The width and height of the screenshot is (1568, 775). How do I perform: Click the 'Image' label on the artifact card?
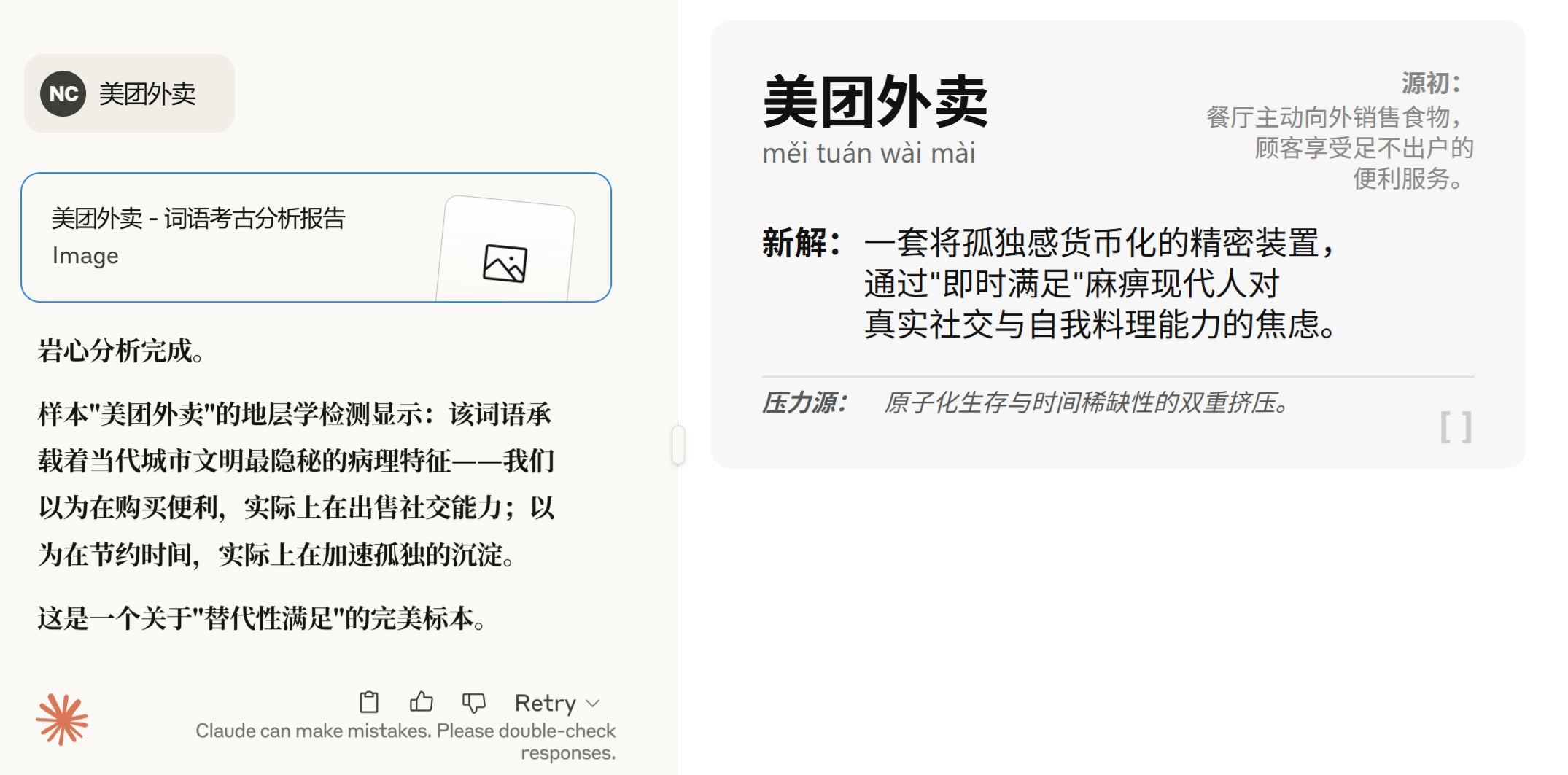[85, 256]
